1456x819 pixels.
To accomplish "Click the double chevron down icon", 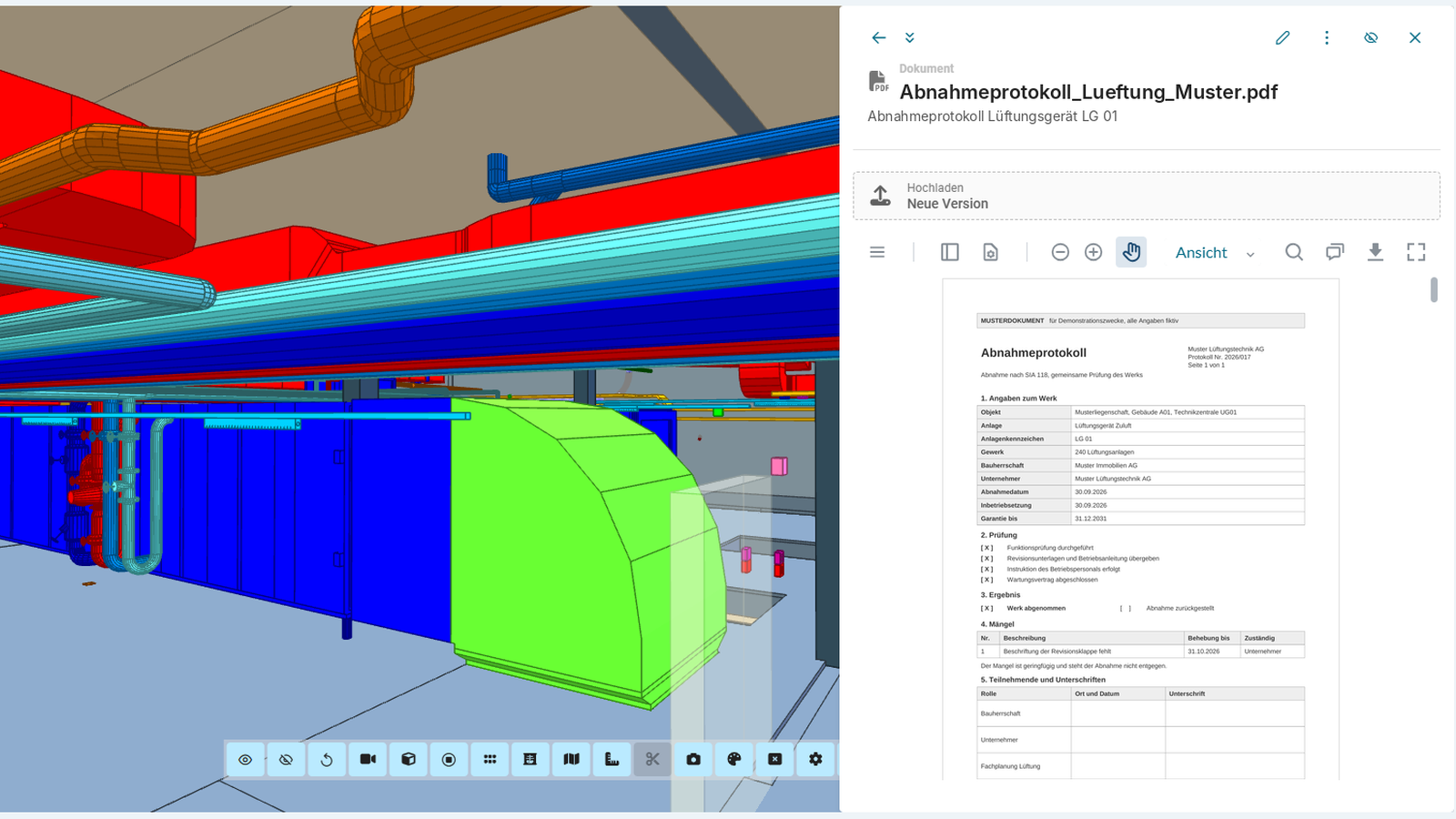I will 910,37.
